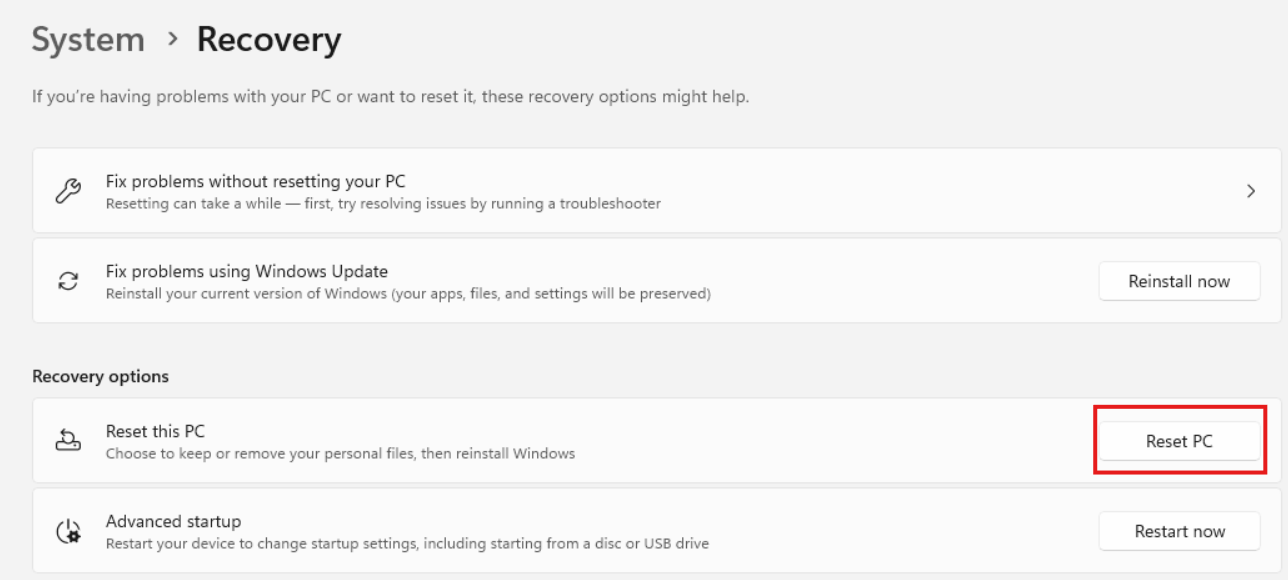The height and width of the screenshot is (580, 1288).
Task: Click the Advanced startup power gear icon
Action: pos(68,531)
